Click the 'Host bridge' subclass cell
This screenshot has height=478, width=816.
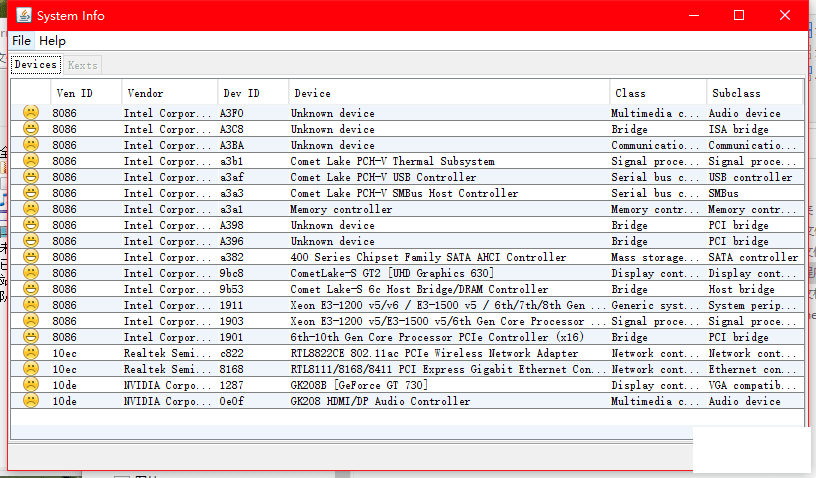pos(741,289)
